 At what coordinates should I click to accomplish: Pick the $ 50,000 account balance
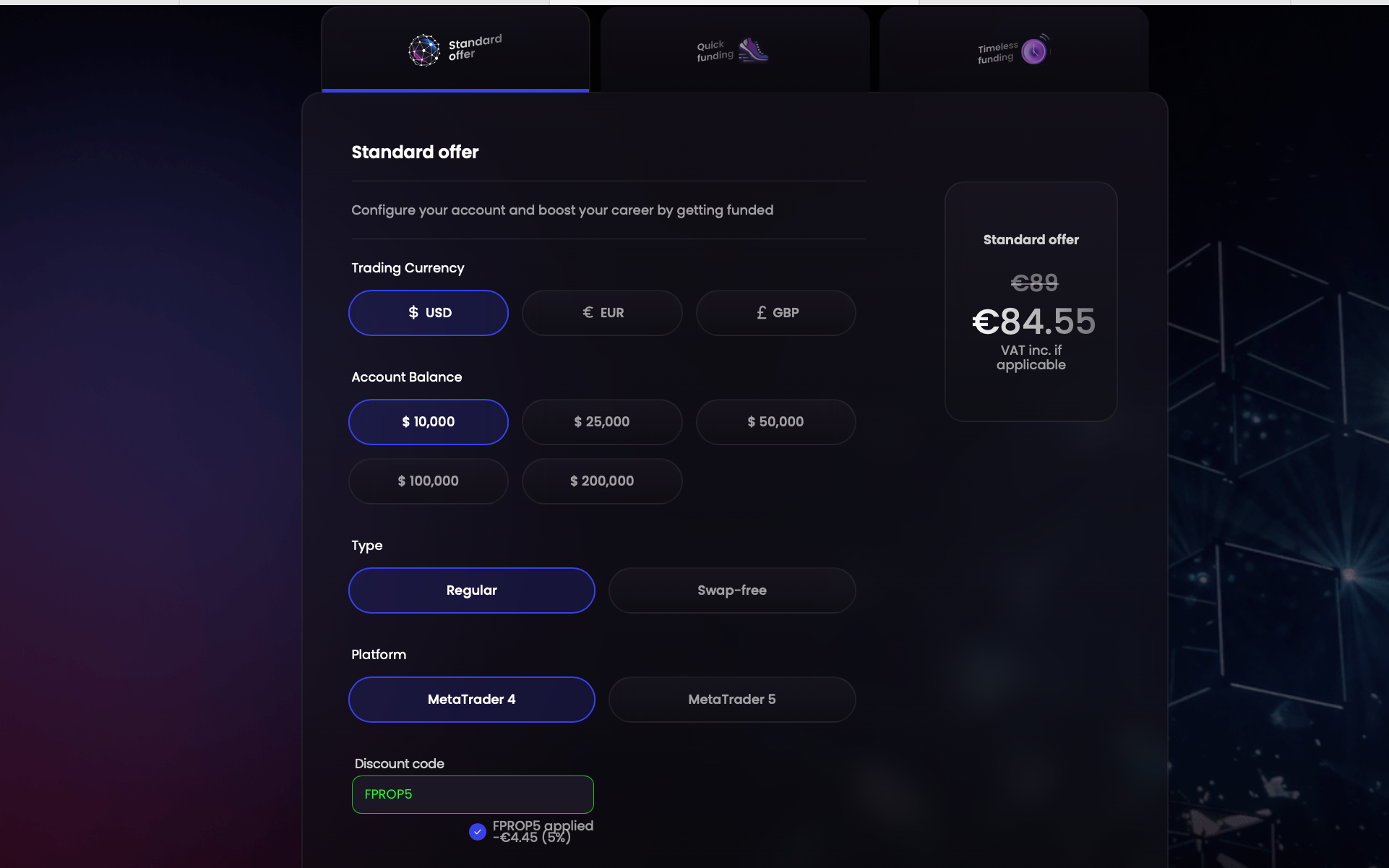[775, 422]
